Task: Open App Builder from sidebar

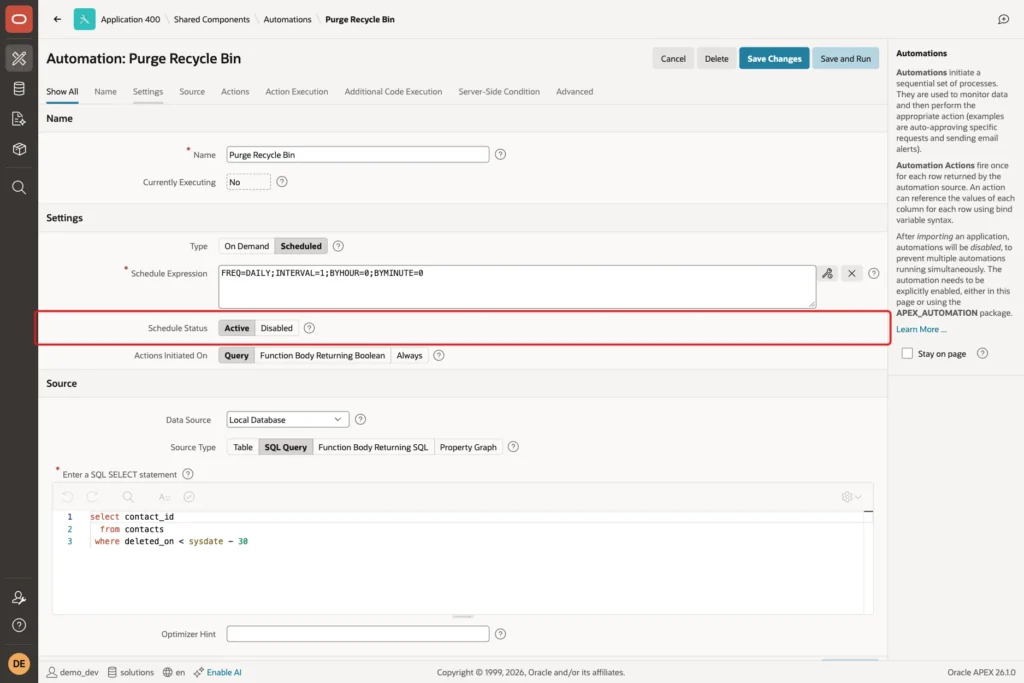Action: (x=19, y=58)
